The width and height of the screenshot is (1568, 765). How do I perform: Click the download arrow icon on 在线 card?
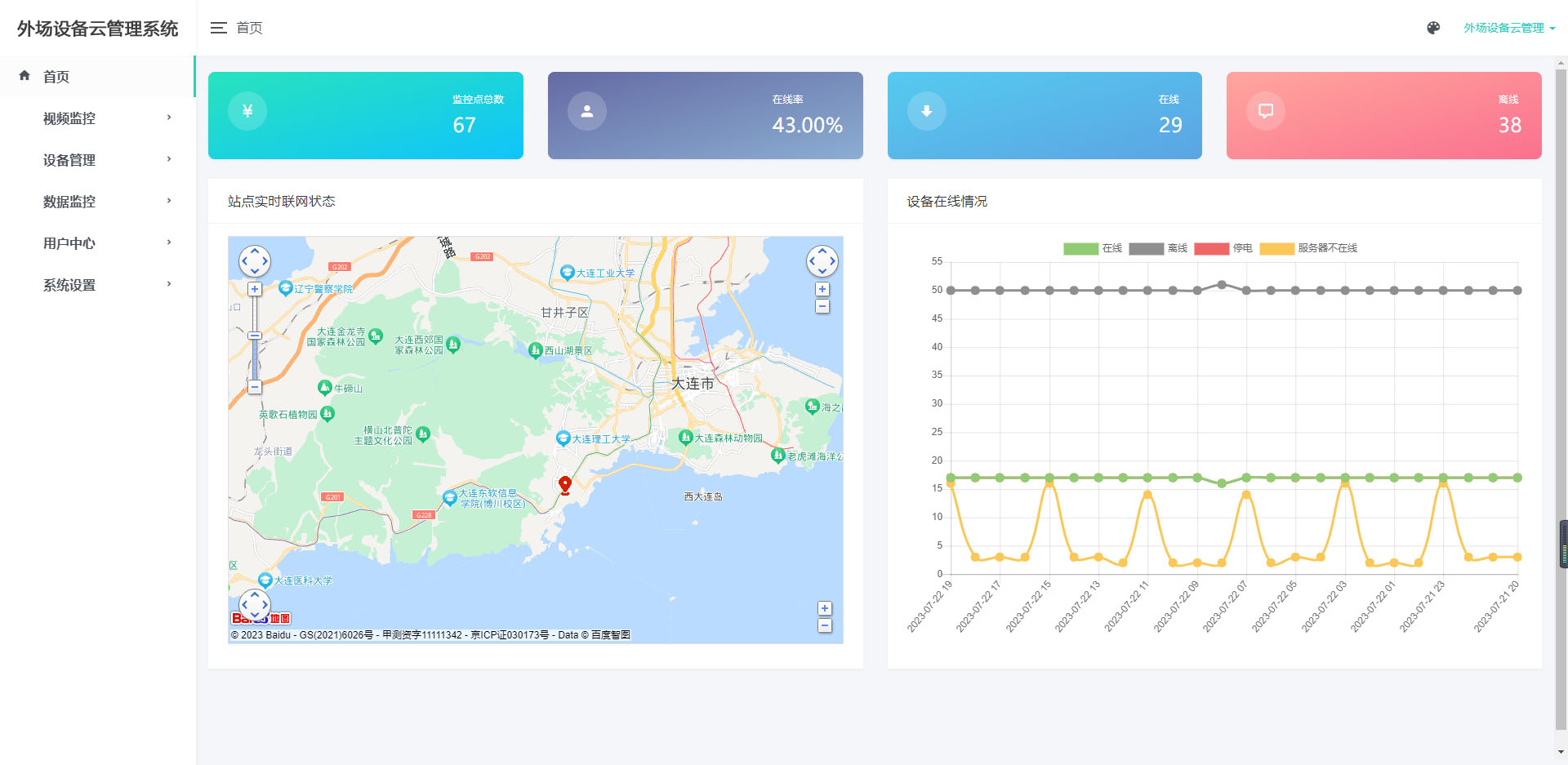[927, 111]
